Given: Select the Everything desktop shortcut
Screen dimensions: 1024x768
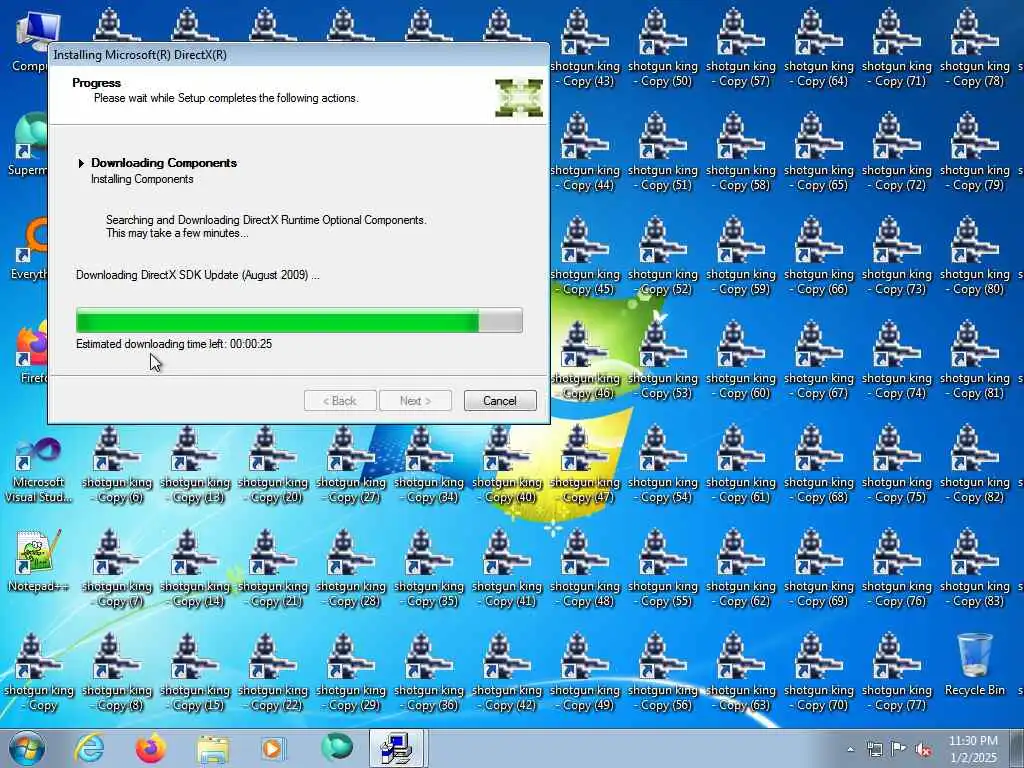Looking at the screenshot, I should (x=29, y=249).
